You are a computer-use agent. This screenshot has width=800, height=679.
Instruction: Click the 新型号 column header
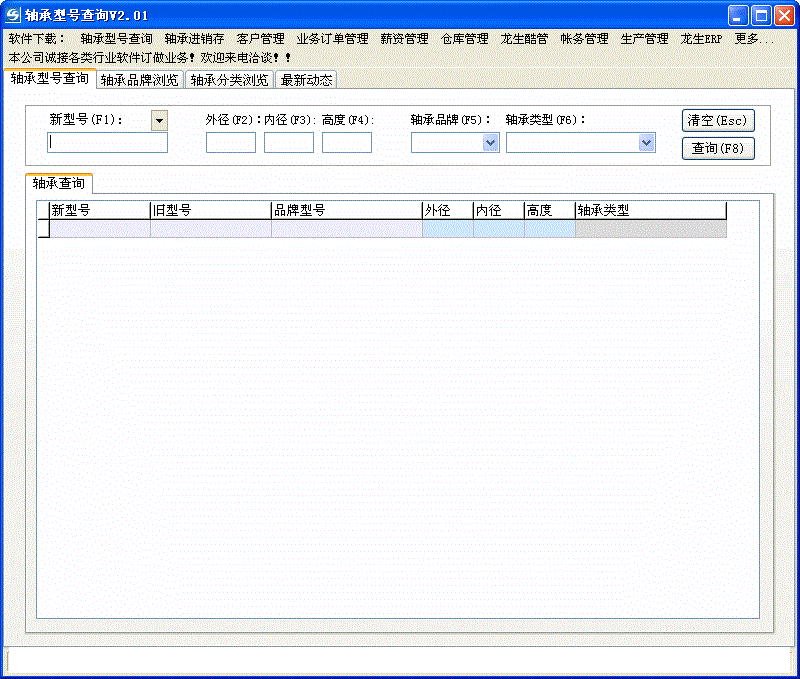click(x=100, y=210)
